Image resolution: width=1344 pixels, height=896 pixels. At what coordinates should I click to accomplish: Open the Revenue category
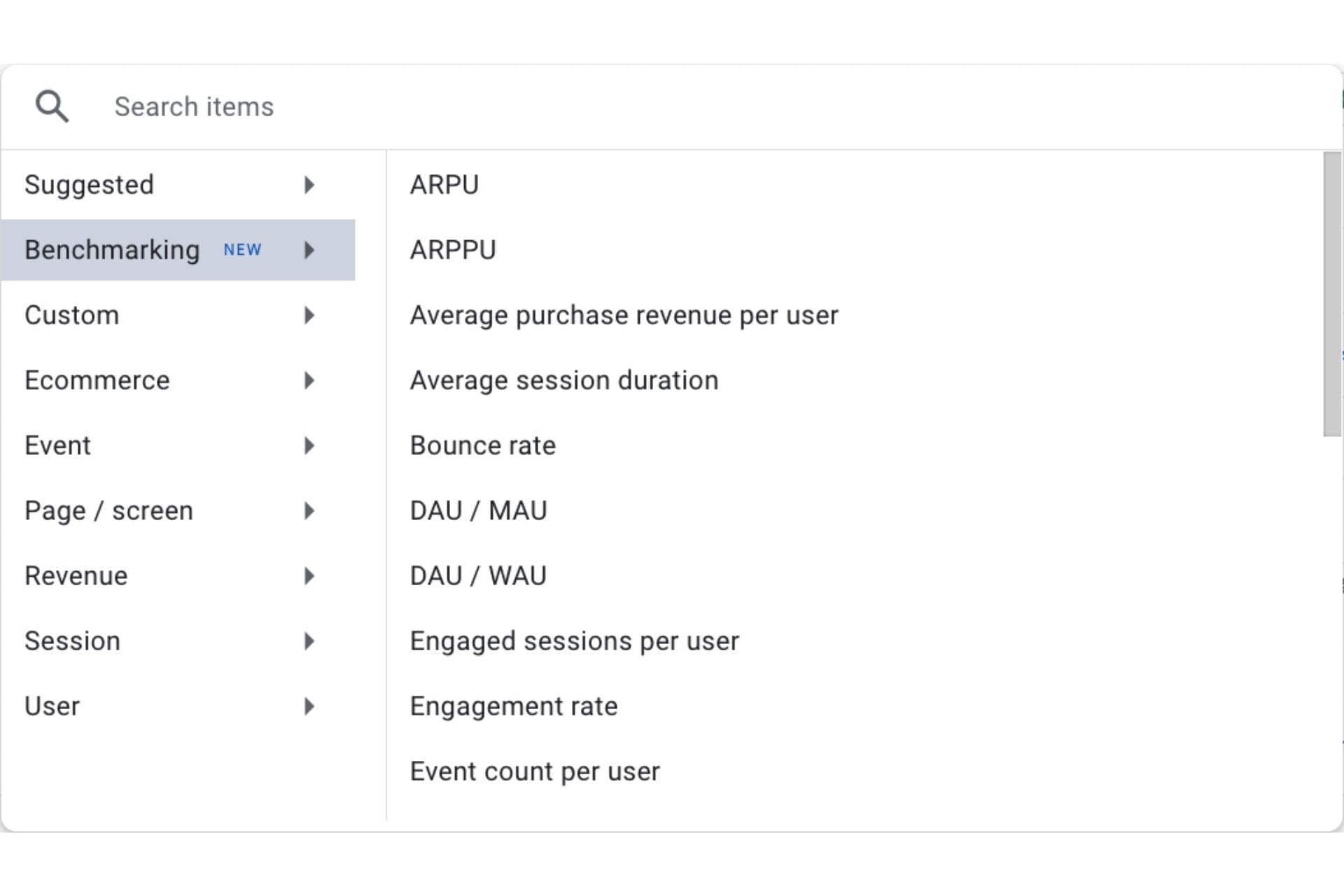coord(76,575)
